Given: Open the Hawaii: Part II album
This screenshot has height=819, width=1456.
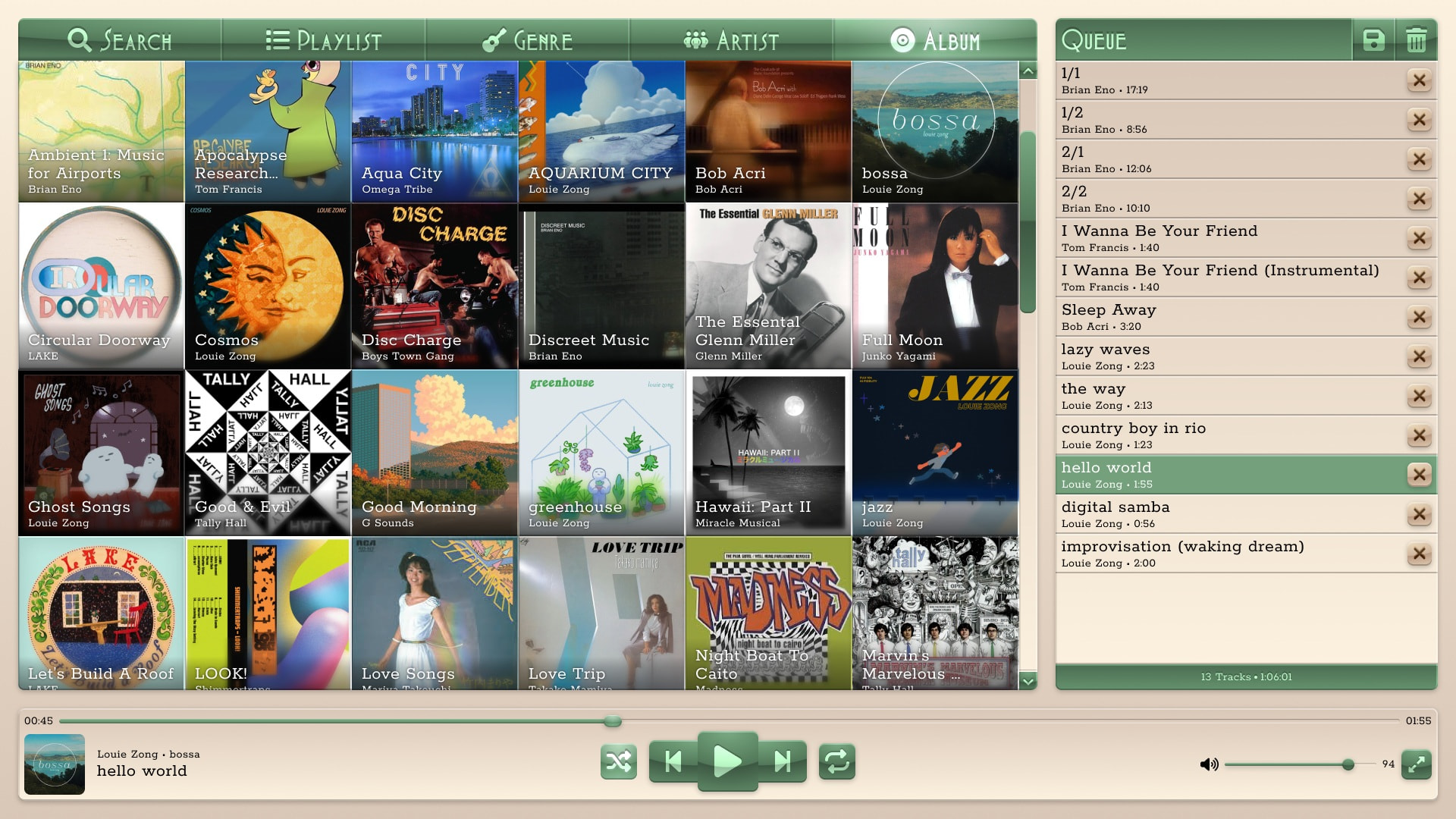Looking at the screenshot, I should click(769, 453).
